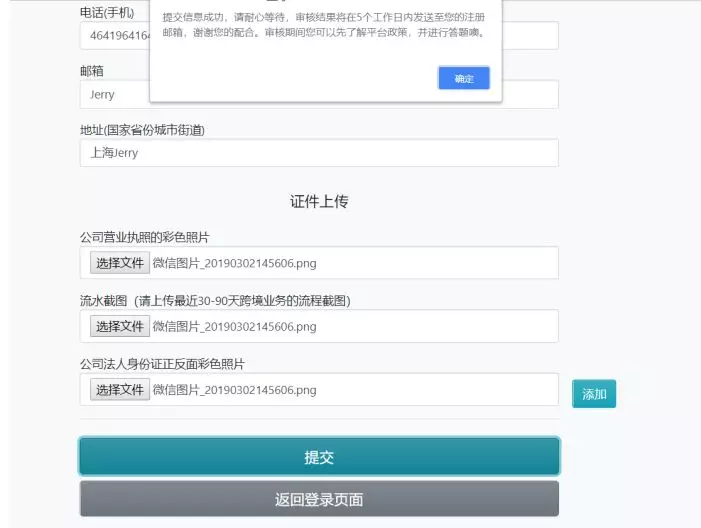Click the 电话(手机) label

click(107, 13)
